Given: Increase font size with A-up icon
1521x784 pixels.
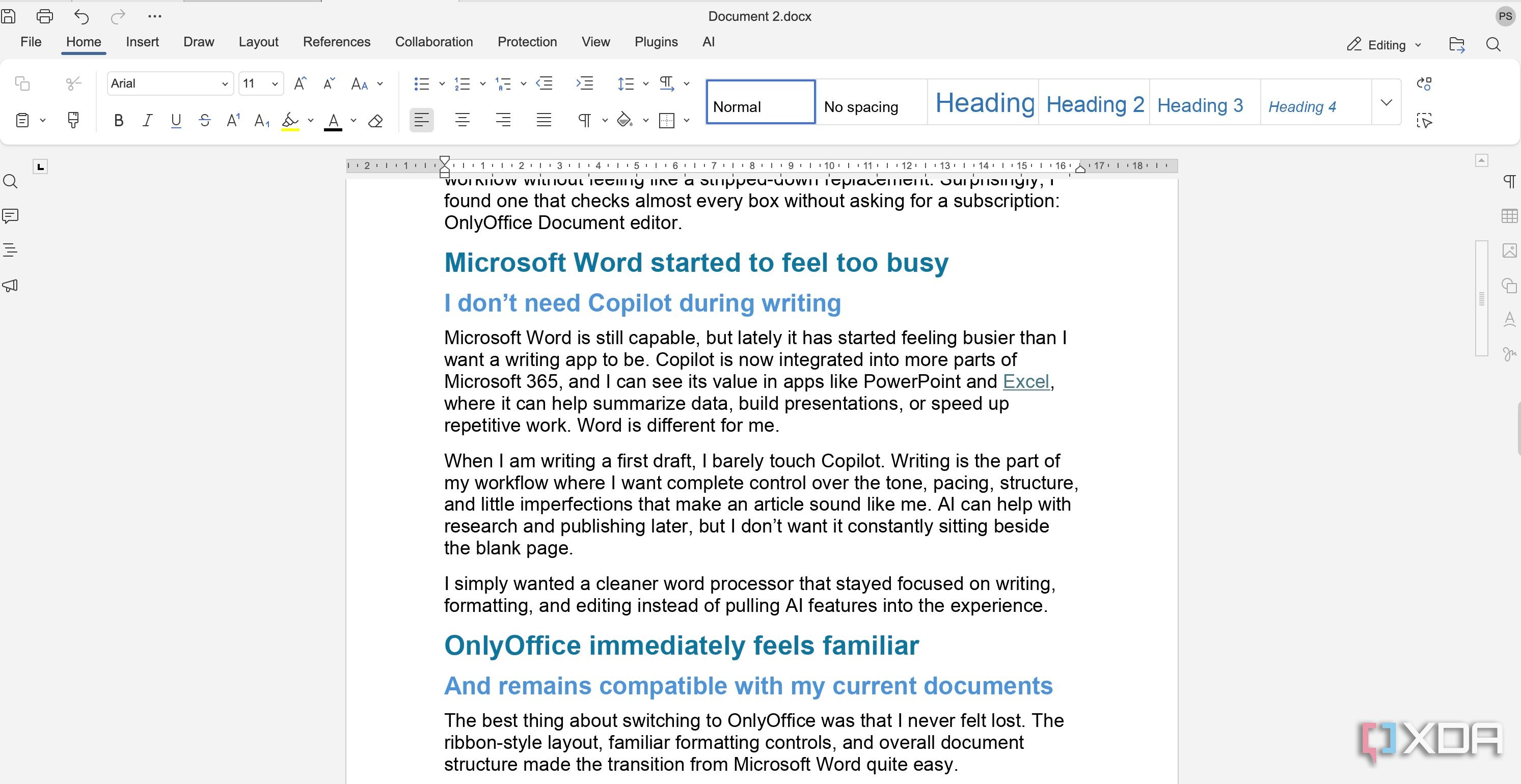Looking at the screenshot, I should (x=300, y=84).
